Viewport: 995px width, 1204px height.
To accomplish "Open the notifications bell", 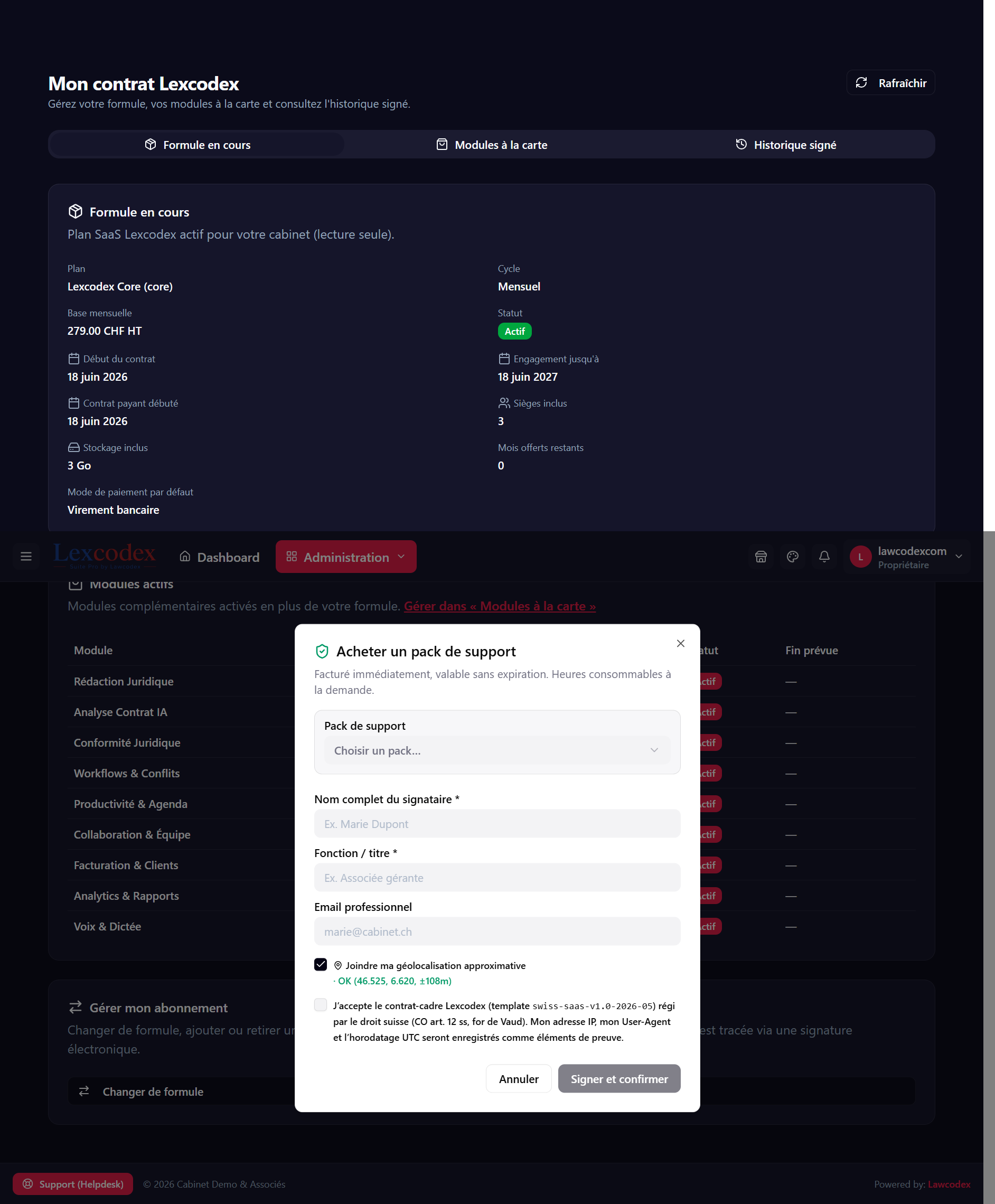I will click(824, 557).
